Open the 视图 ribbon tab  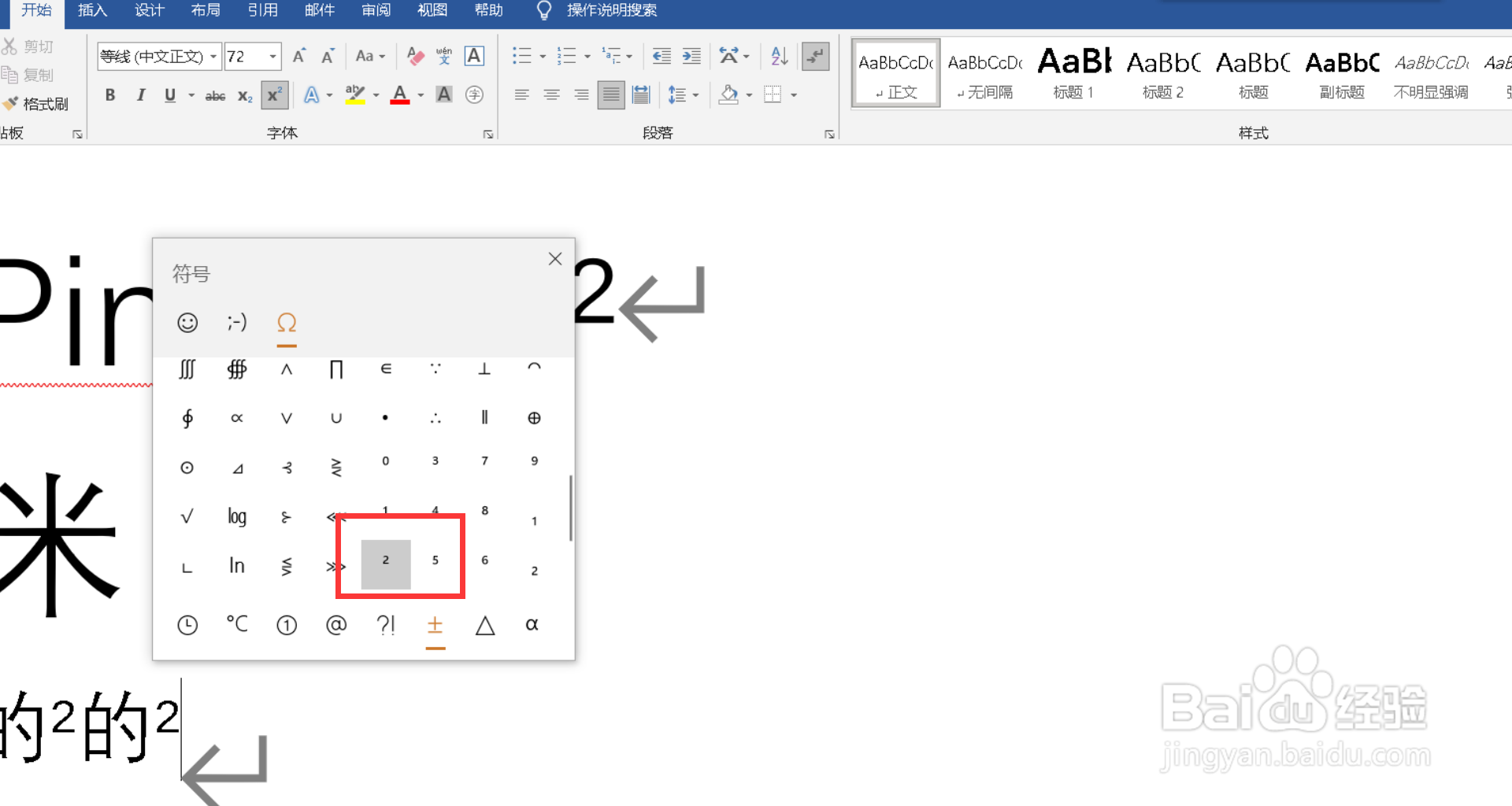(x=432, y=10)
